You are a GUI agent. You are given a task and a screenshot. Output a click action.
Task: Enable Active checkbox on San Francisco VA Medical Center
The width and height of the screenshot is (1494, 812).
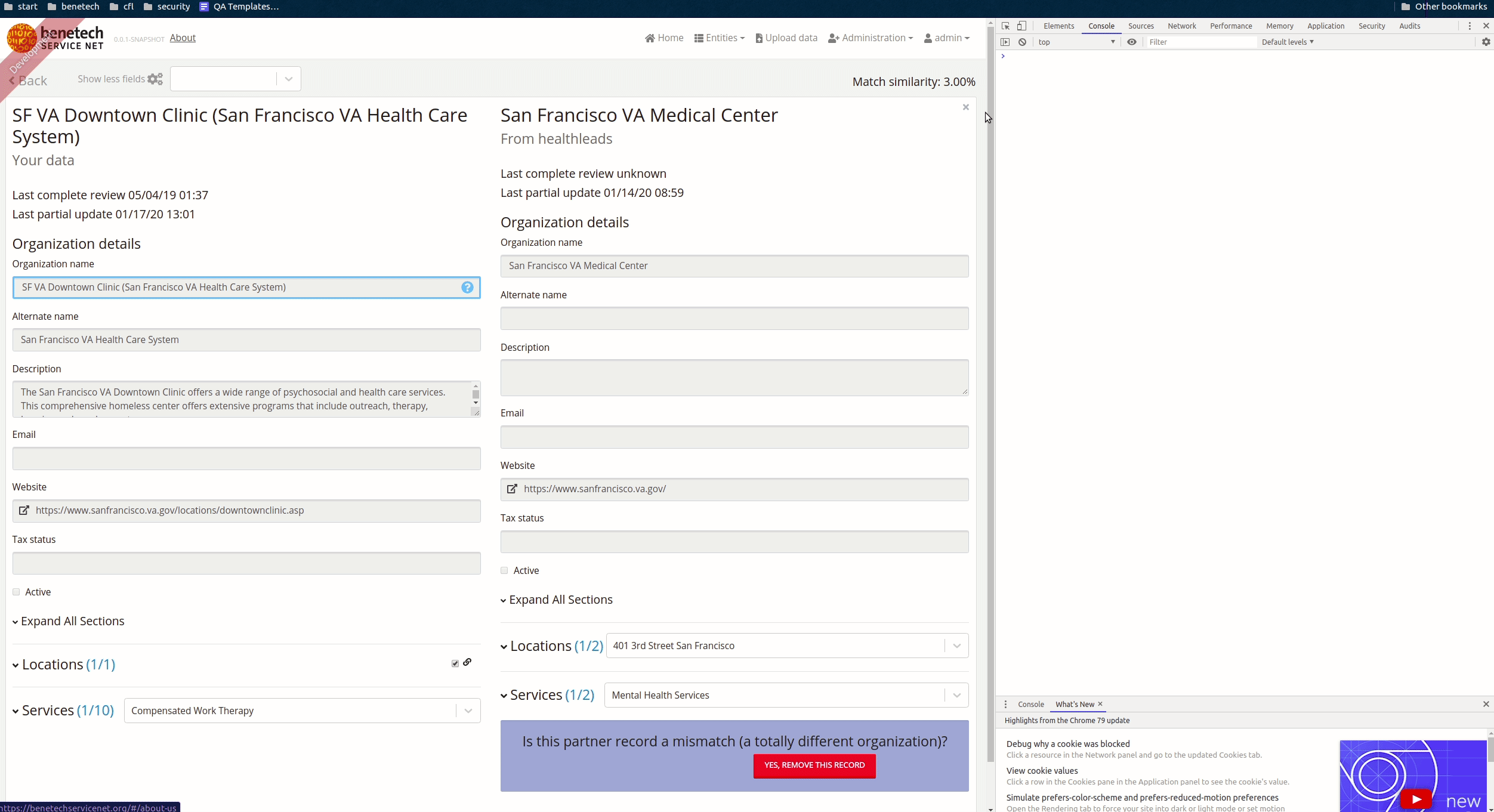tap(504, 570)
